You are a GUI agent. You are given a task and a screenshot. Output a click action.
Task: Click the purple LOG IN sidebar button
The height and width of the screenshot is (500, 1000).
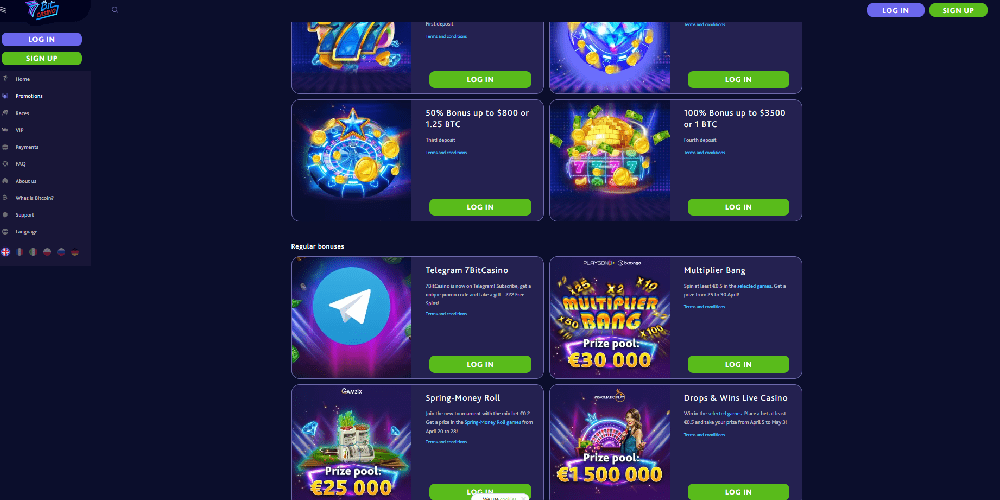click(x=42, y=40)
